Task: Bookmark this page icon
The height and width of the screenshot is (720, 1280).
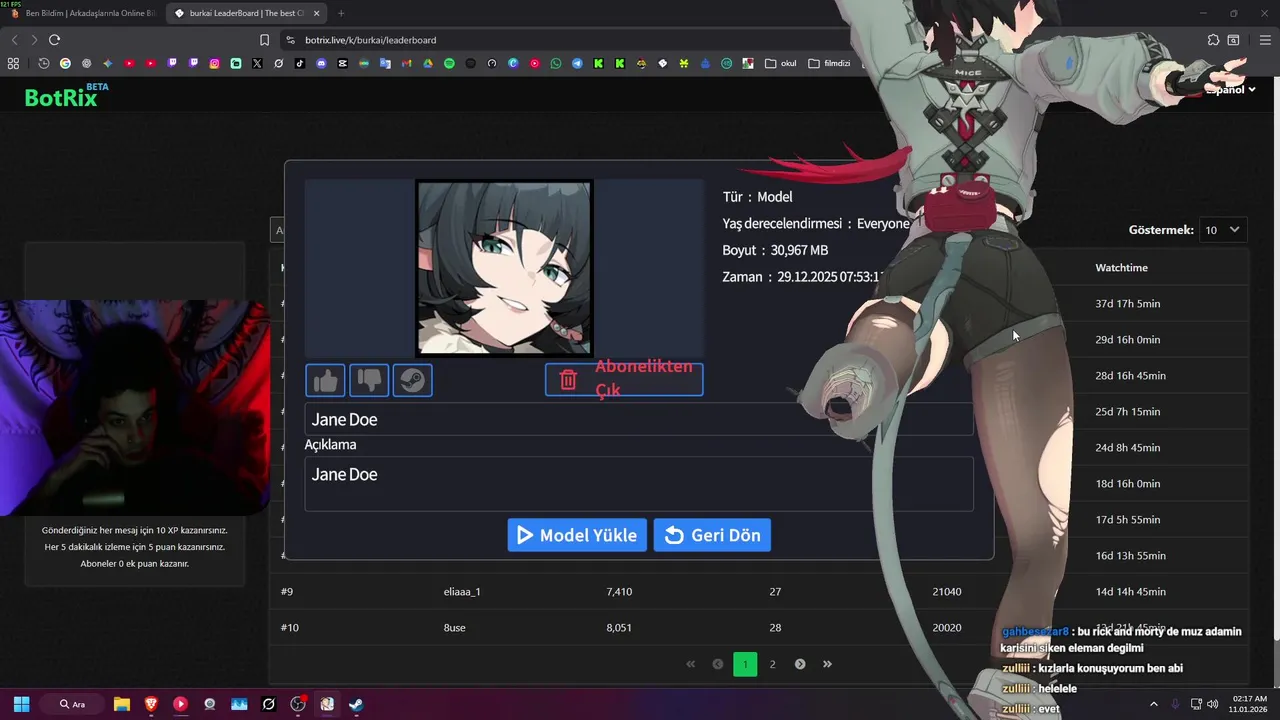Action: [x=264, y=40]
